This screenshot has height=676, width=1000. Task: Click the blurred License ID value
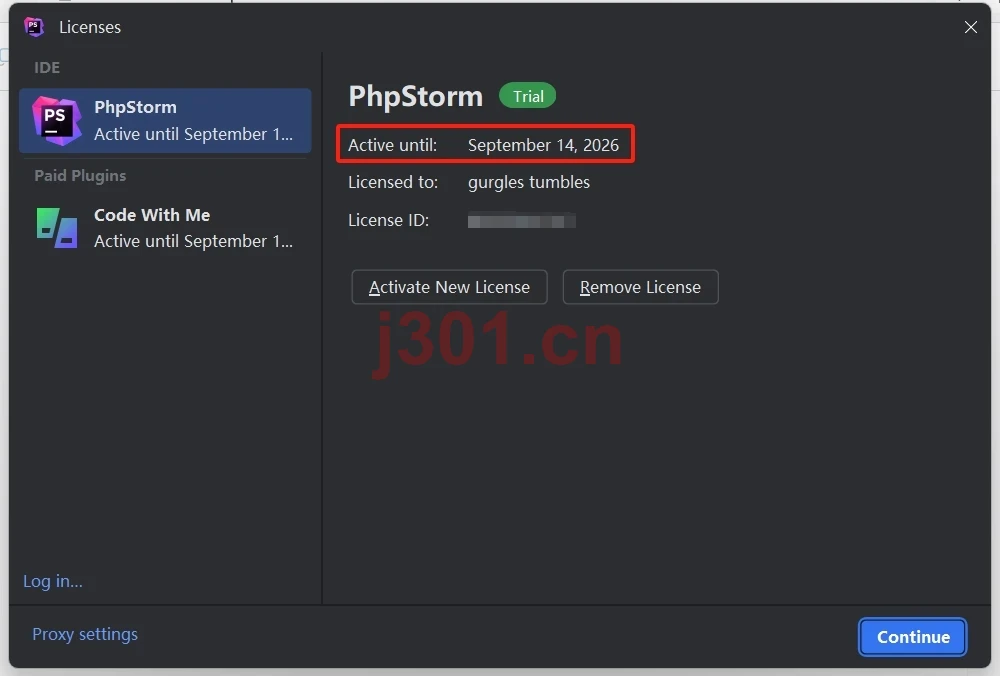point(522,221)
